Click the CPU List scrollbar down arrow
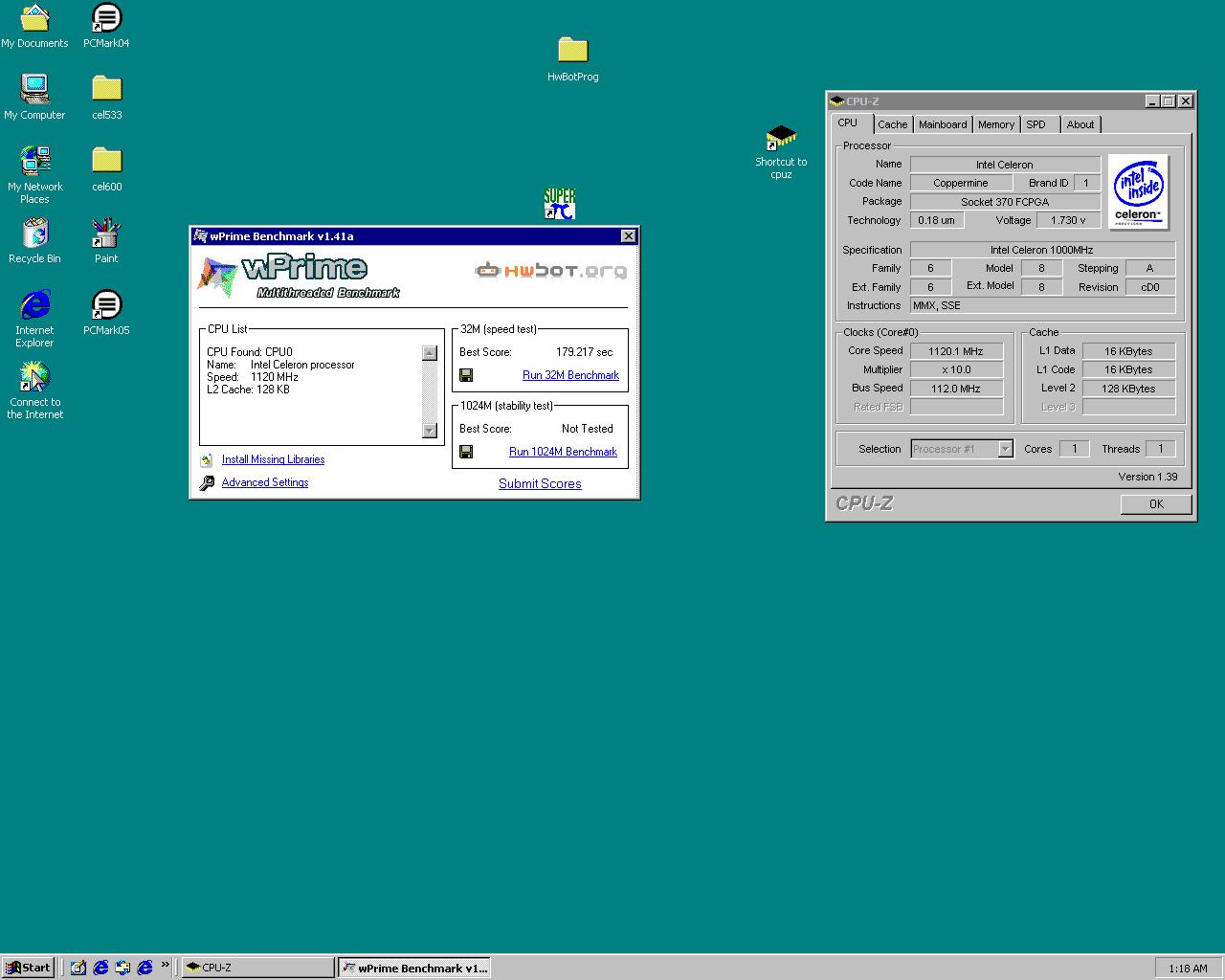 tap(430, 431)
